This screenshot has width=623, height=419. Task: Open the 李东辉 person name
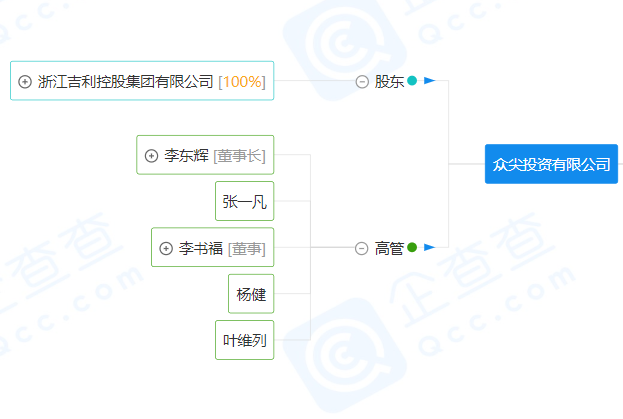click(186, 155)
